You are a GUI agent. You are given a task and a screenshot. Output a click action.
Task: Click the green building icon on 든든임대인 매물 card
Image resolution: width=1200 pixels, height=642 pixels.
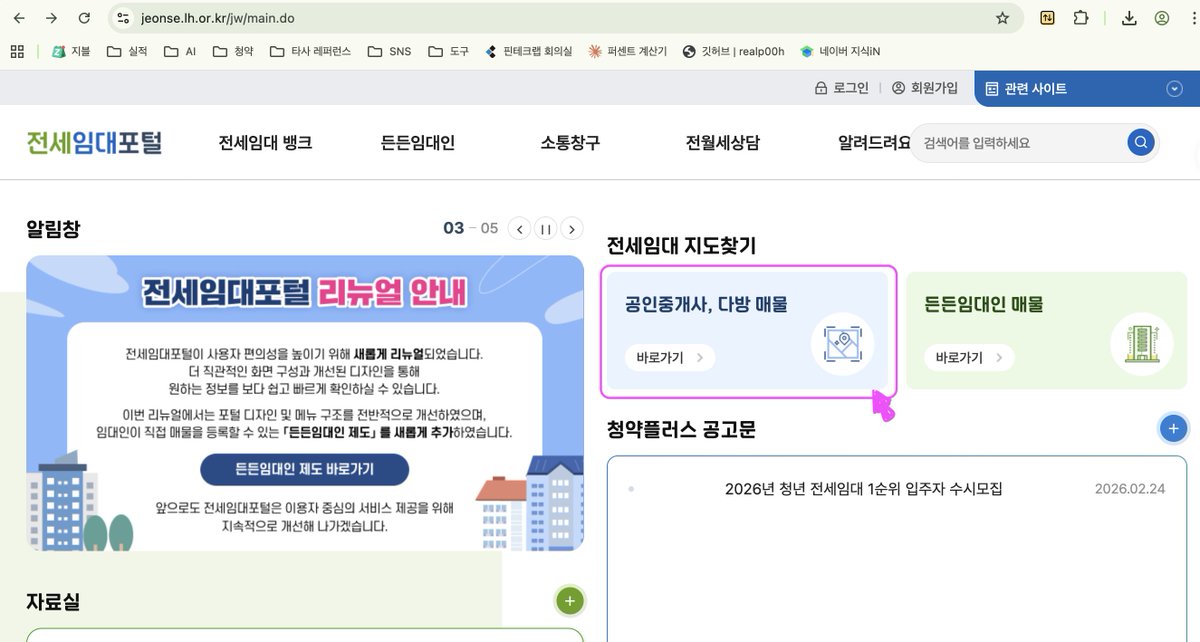(1141, 344)
